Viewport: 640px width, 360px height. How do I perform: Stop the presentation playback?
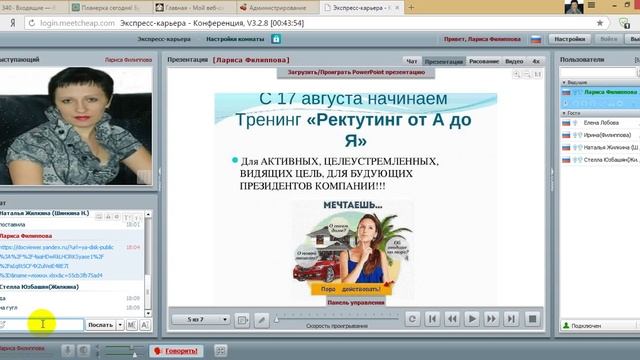532,319
